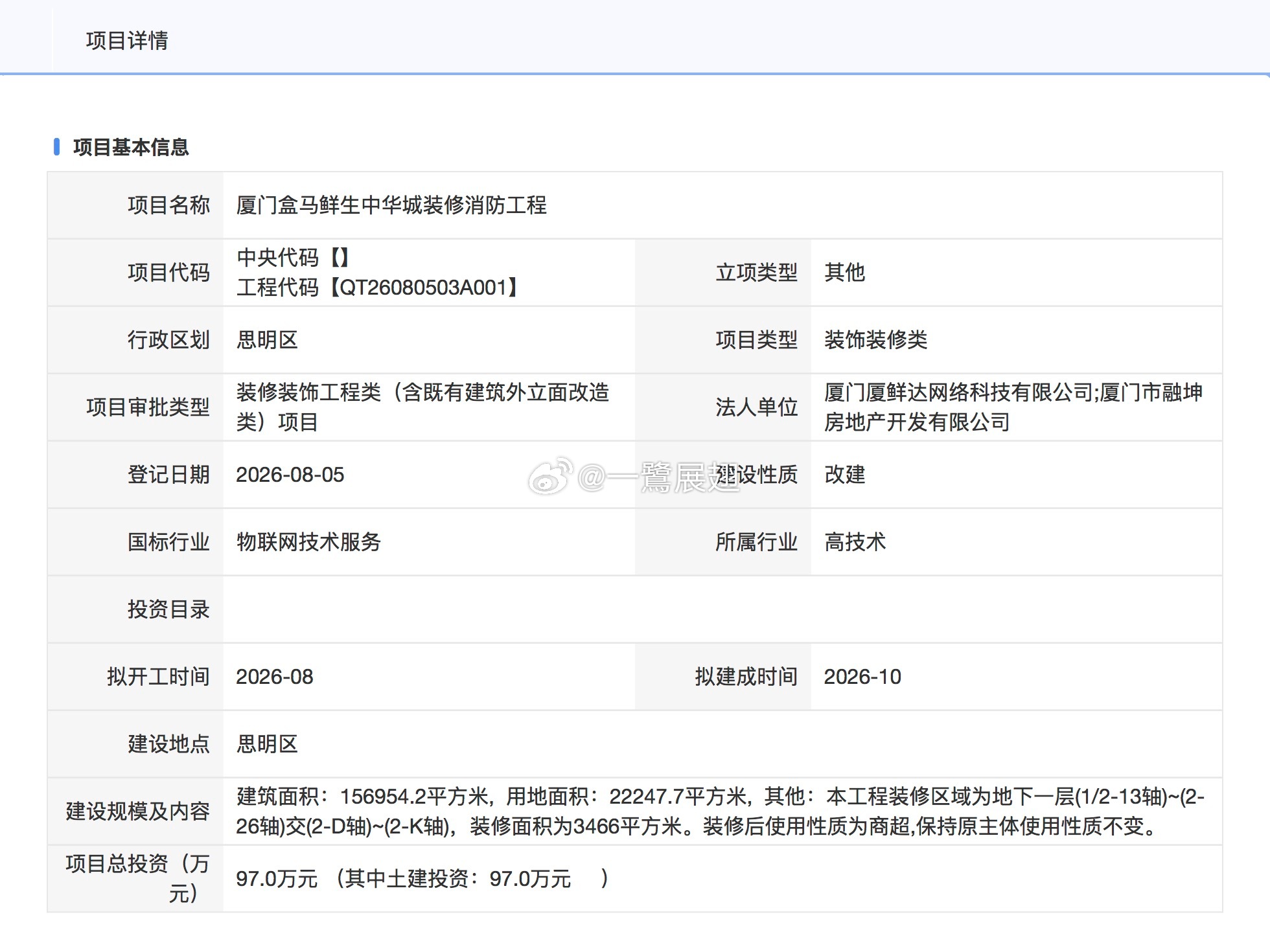Select planned completion date 2026-10
Viewport: 1270px width, 952px height.
(x=862, y=677)
